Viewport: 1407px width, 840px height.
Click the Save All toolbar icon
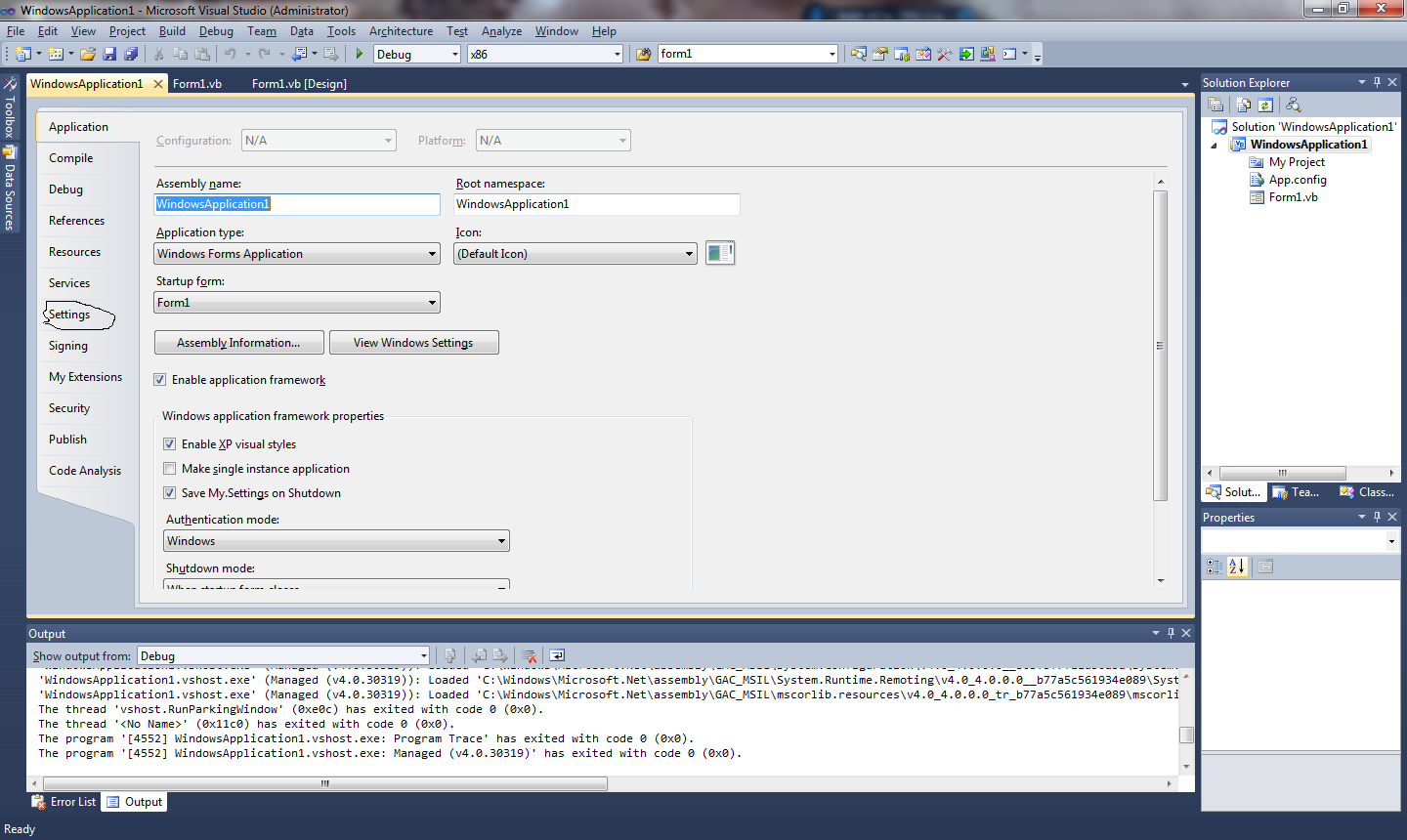[x=131, y=54]
